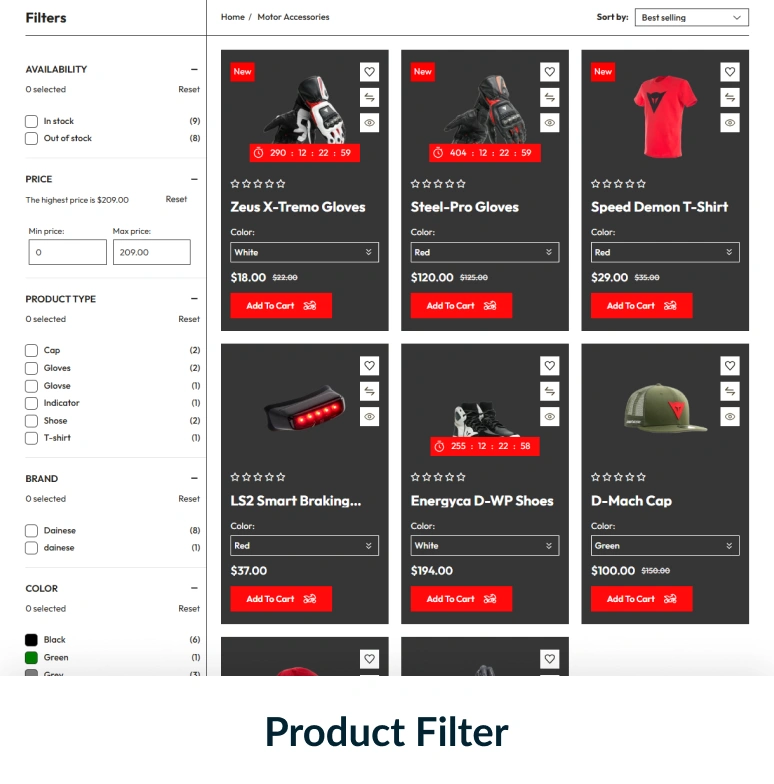Rate Steel-Pro Gloves five stars
774x784 pixels.
coord(461,184)
